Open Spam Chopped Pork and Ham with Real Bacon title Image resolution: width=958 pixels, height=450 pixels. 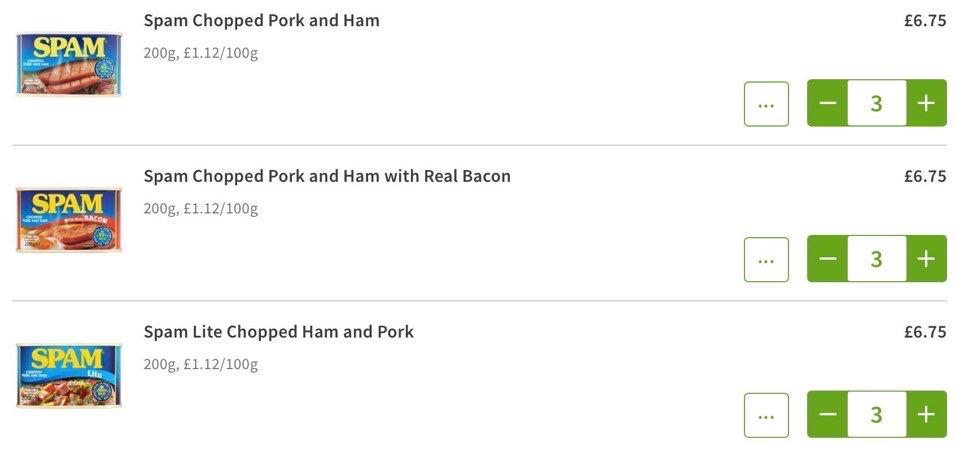(x=327, y=176)
